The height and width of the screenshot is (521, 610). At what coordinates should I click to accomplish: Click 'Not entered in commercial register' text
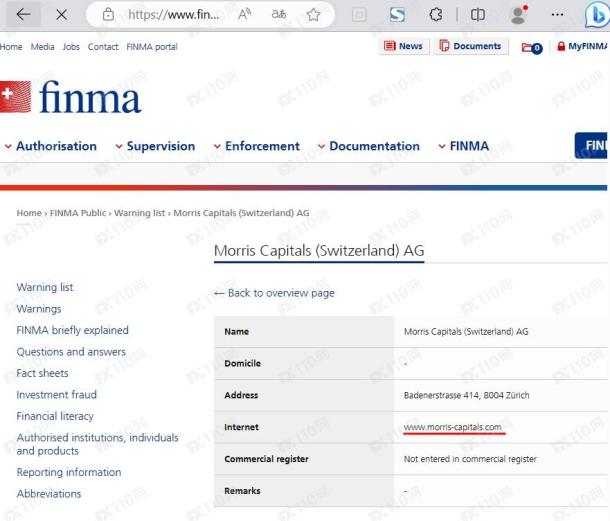tap(470, 459)
